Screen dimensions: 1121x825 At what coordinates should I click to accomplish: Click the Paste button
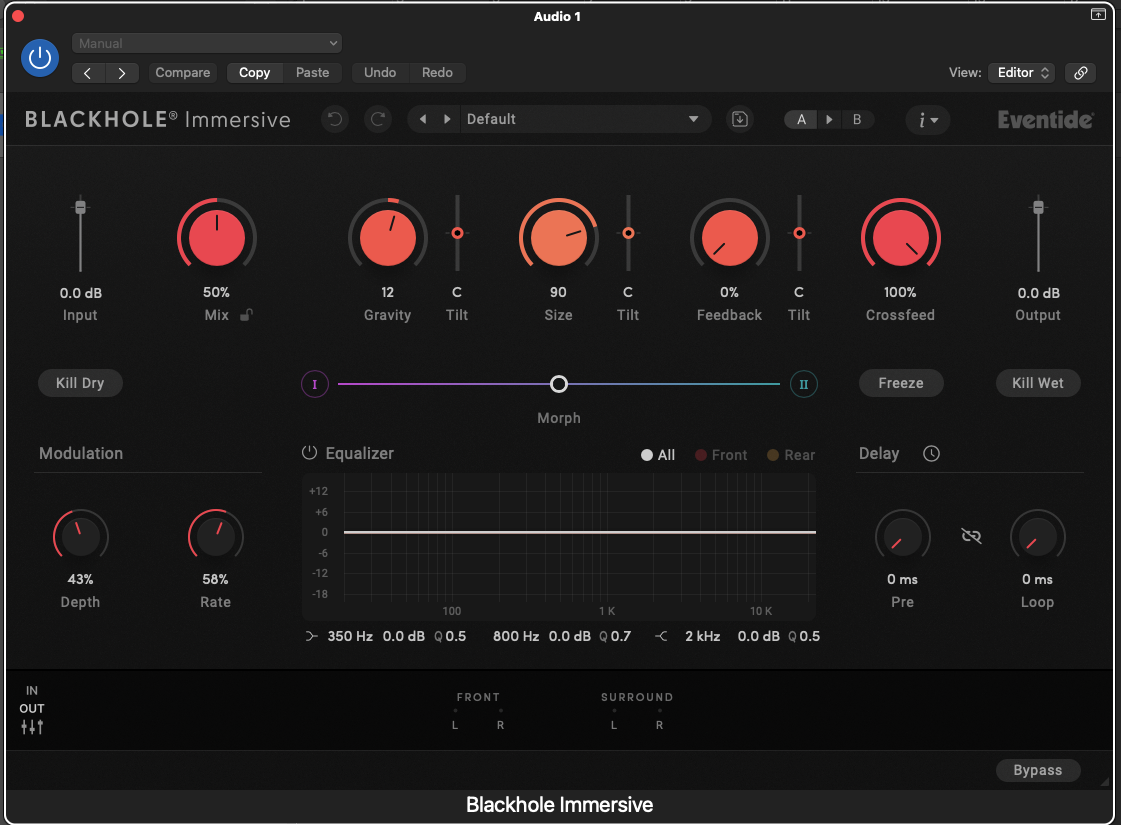tap(312, 73)
